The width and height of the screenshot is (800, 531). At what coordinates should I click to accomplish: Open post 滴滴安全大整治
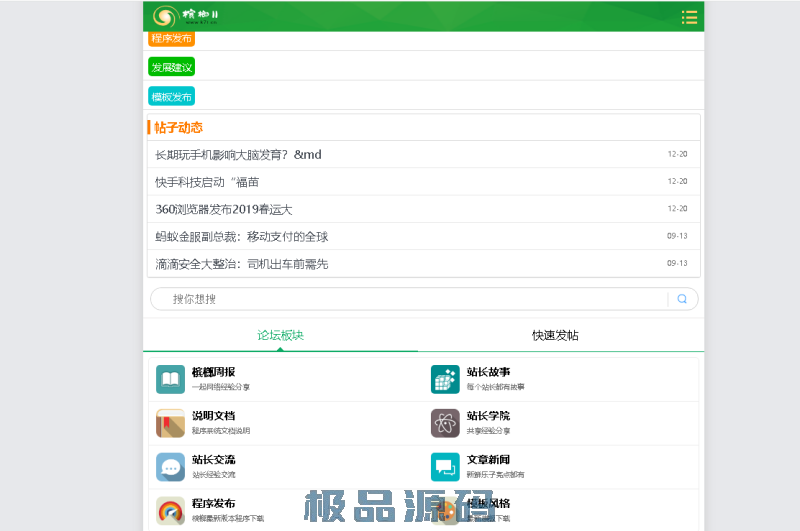(x=242, y=264)
